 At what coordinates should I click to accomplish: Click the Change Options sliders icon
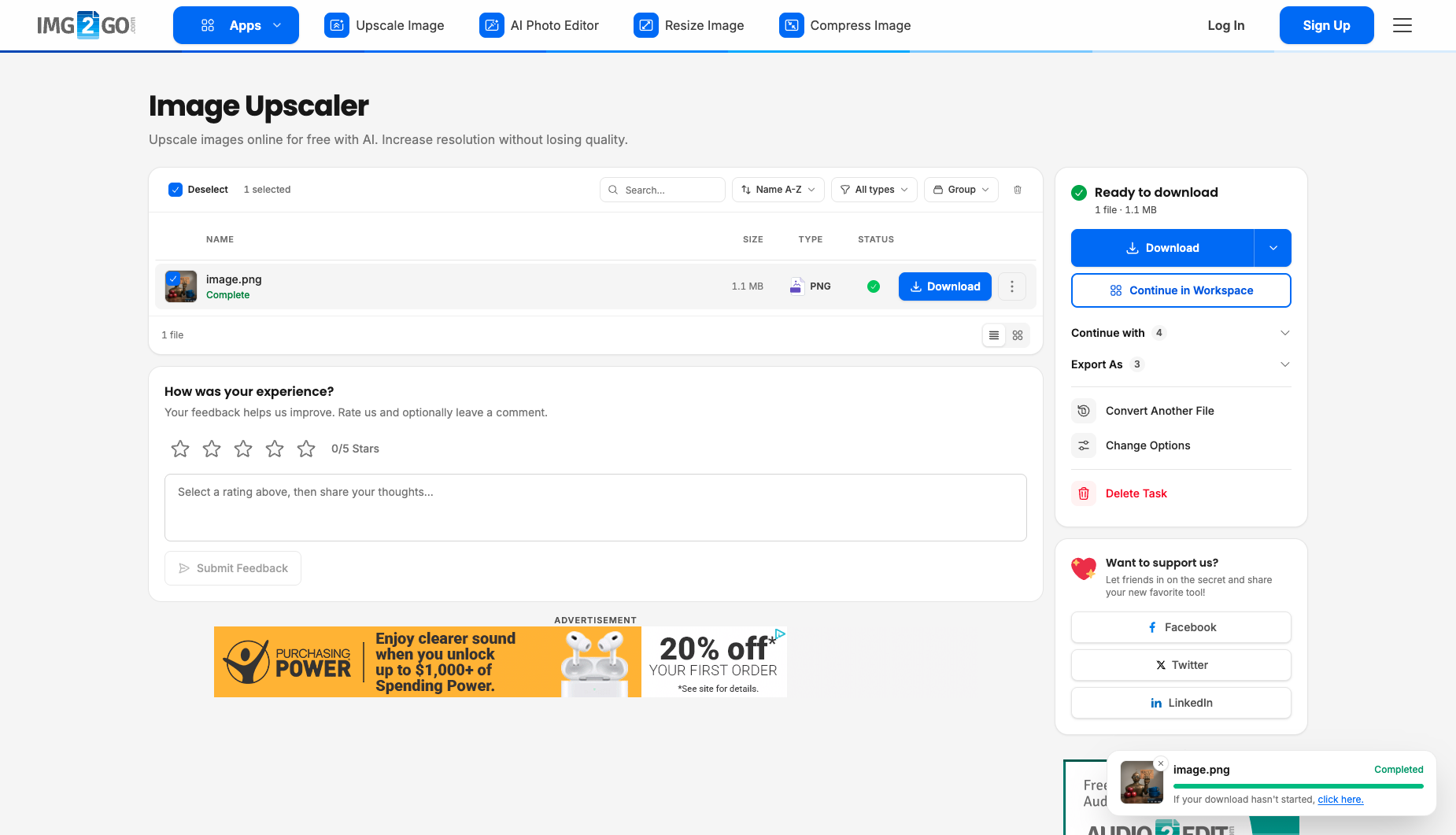[x=1084, y=445]
